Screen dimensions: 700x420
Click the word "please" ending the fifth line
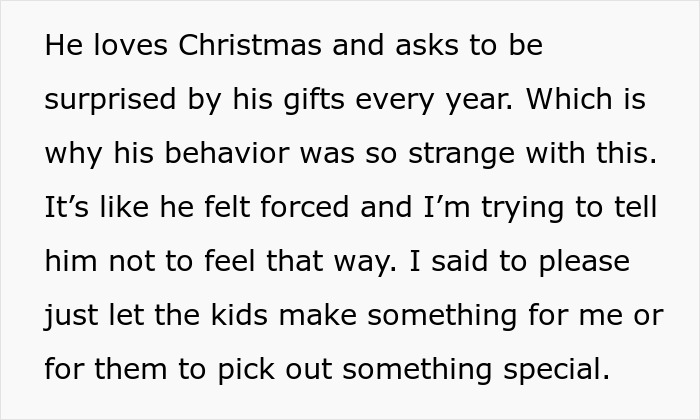point(584,262)
